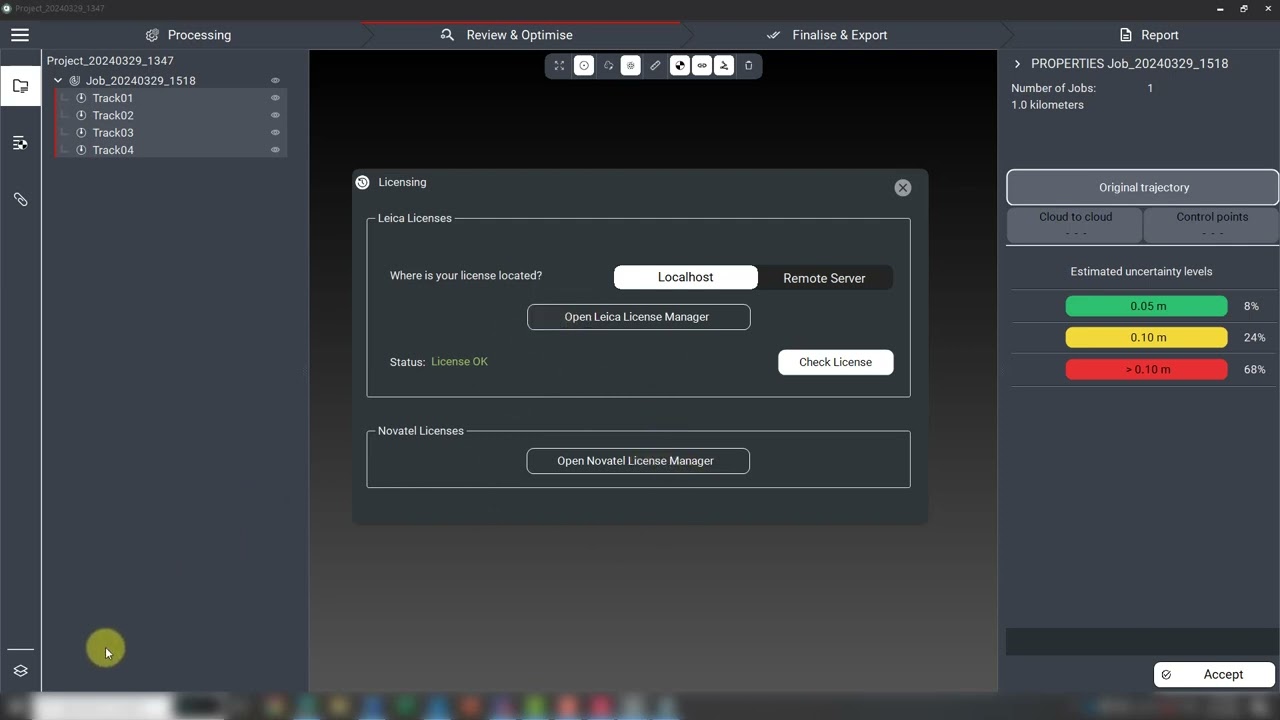1280x720 pixels.
Task: Open Leica License Manager
Action: click(638, 317)
